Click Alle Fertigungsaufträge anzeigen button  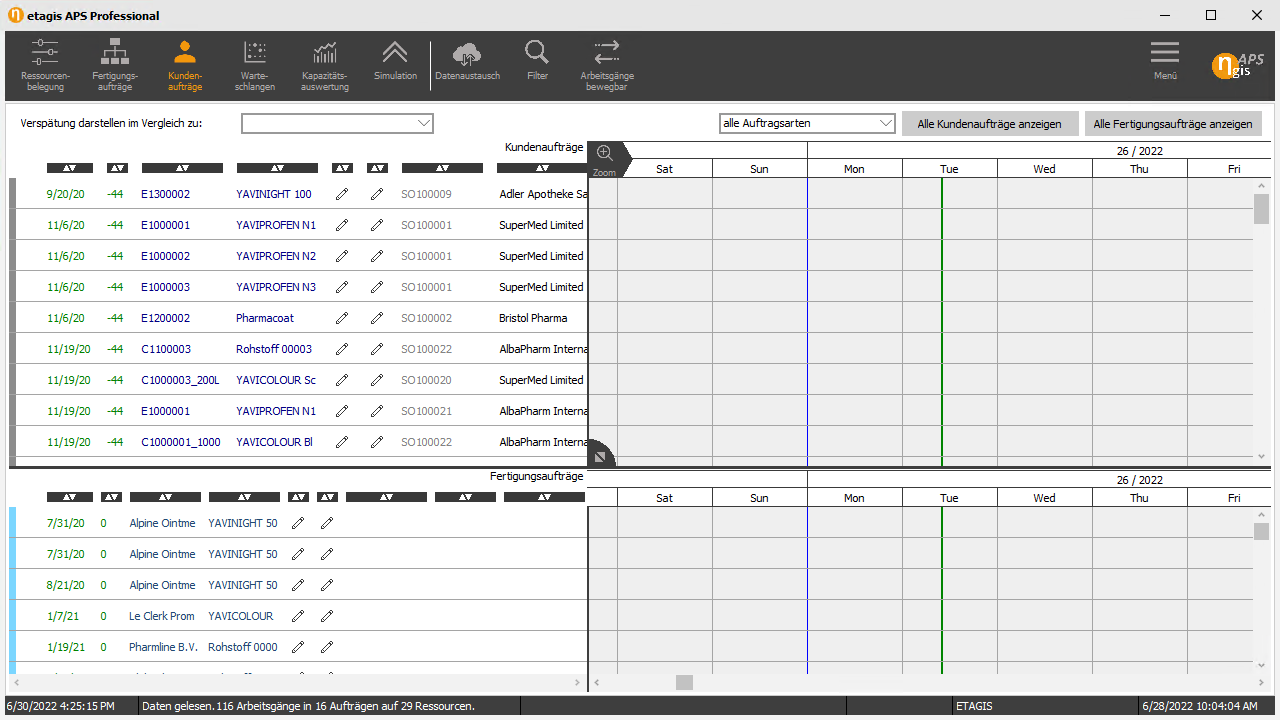coord(1172,124)
